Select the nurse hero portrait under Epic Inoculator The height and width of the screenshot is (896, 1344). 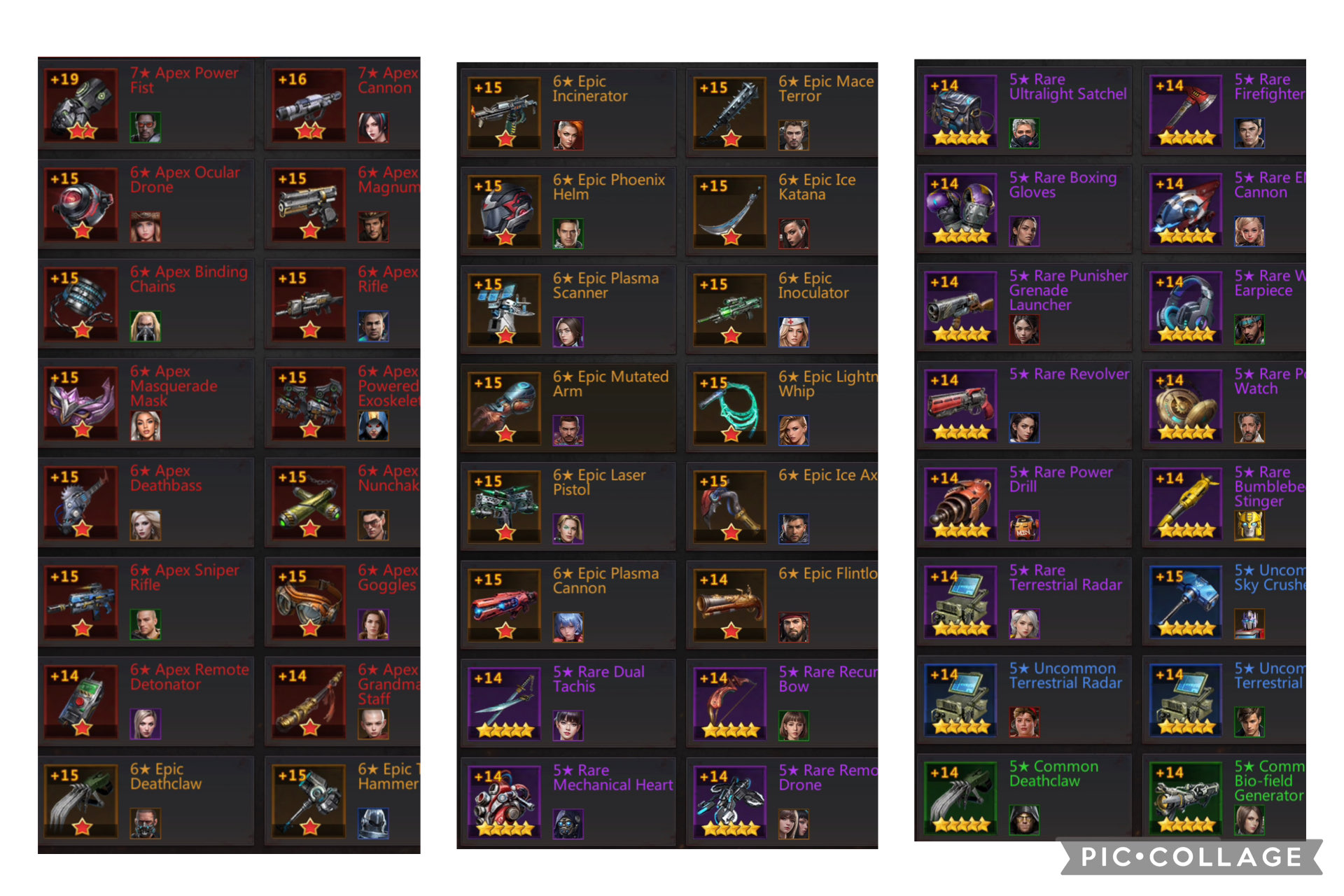point(794,332)
